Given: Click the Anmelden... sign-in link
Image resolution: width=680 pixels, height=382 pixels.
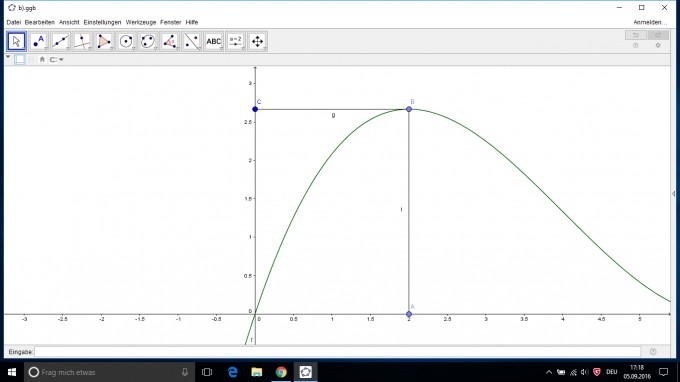Looking at the screenshot, I should (650, 22).
